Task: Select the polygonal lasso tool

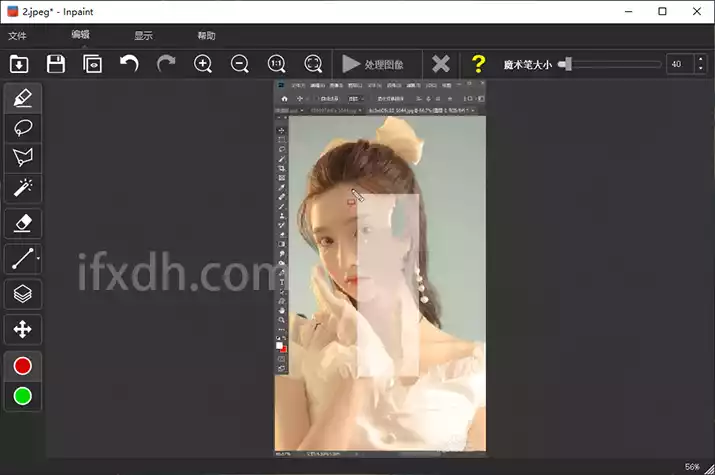Action: pyautogui.click(x=23, y=158)
